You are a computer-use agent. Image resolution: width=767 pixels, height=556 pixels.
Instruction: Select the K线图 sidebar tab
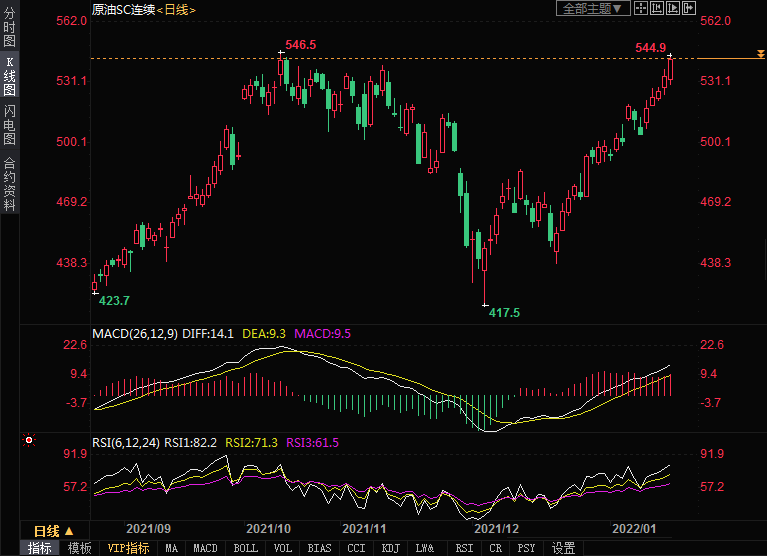point(9,76)
